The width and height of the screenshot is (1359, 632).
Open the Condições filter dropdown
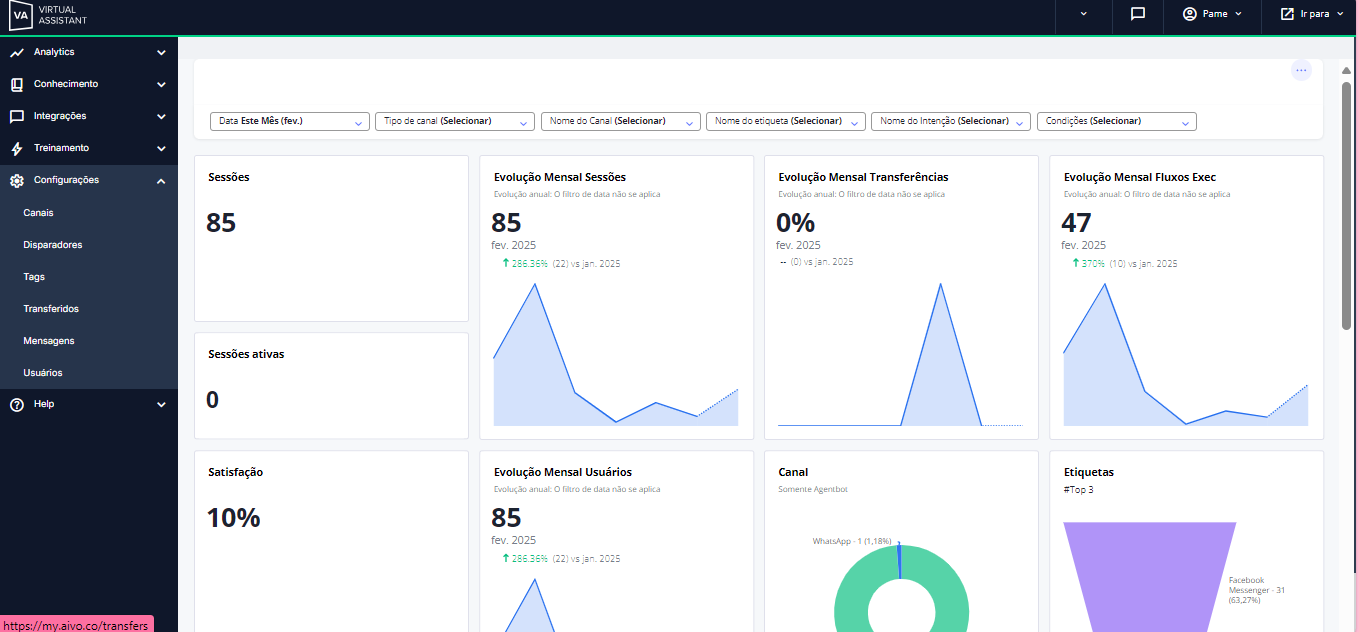point(1117,121)
